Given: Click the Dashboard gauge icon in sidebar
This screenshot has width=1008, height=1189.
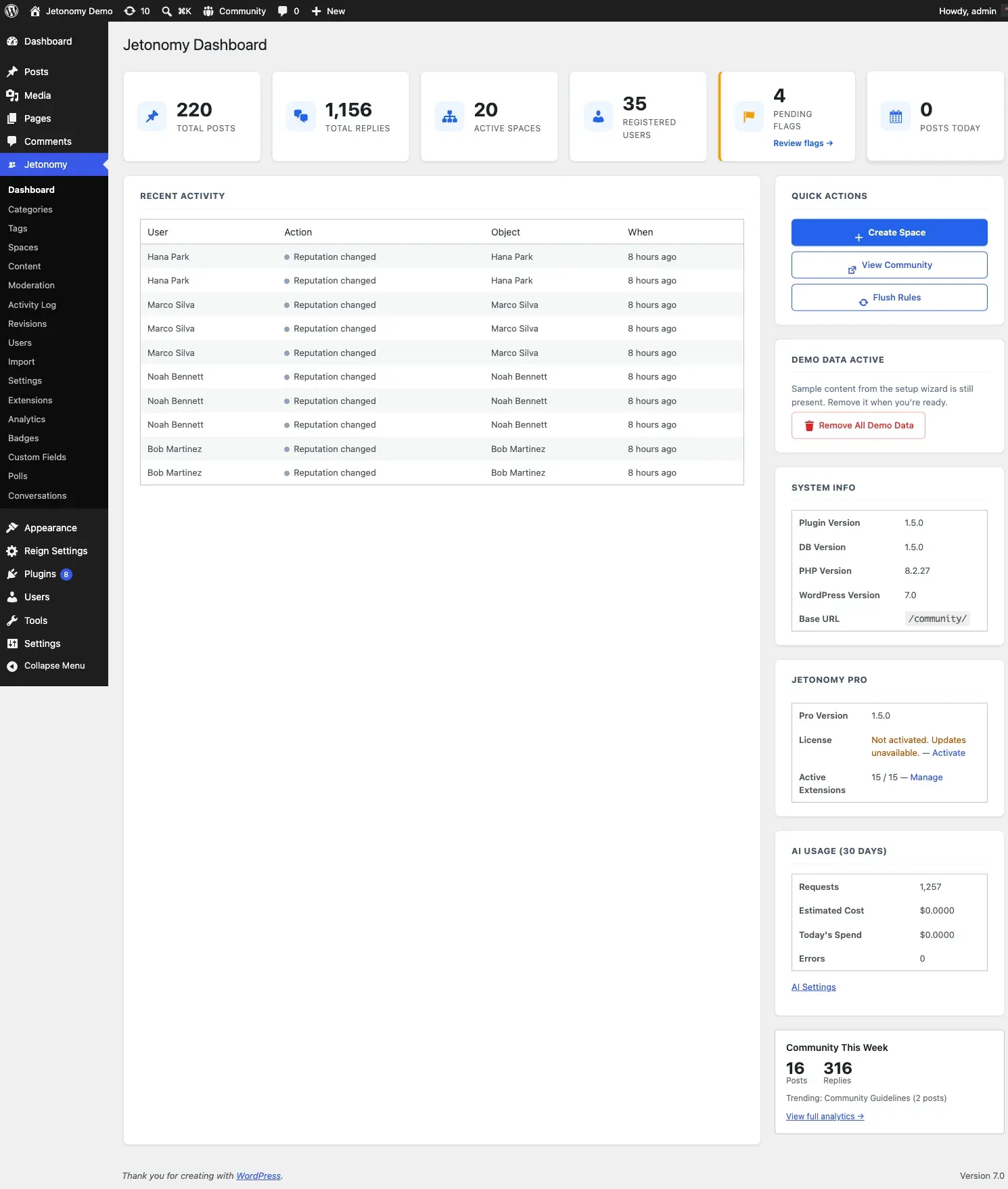Looking at the screenshot, I should pos(12,41).
